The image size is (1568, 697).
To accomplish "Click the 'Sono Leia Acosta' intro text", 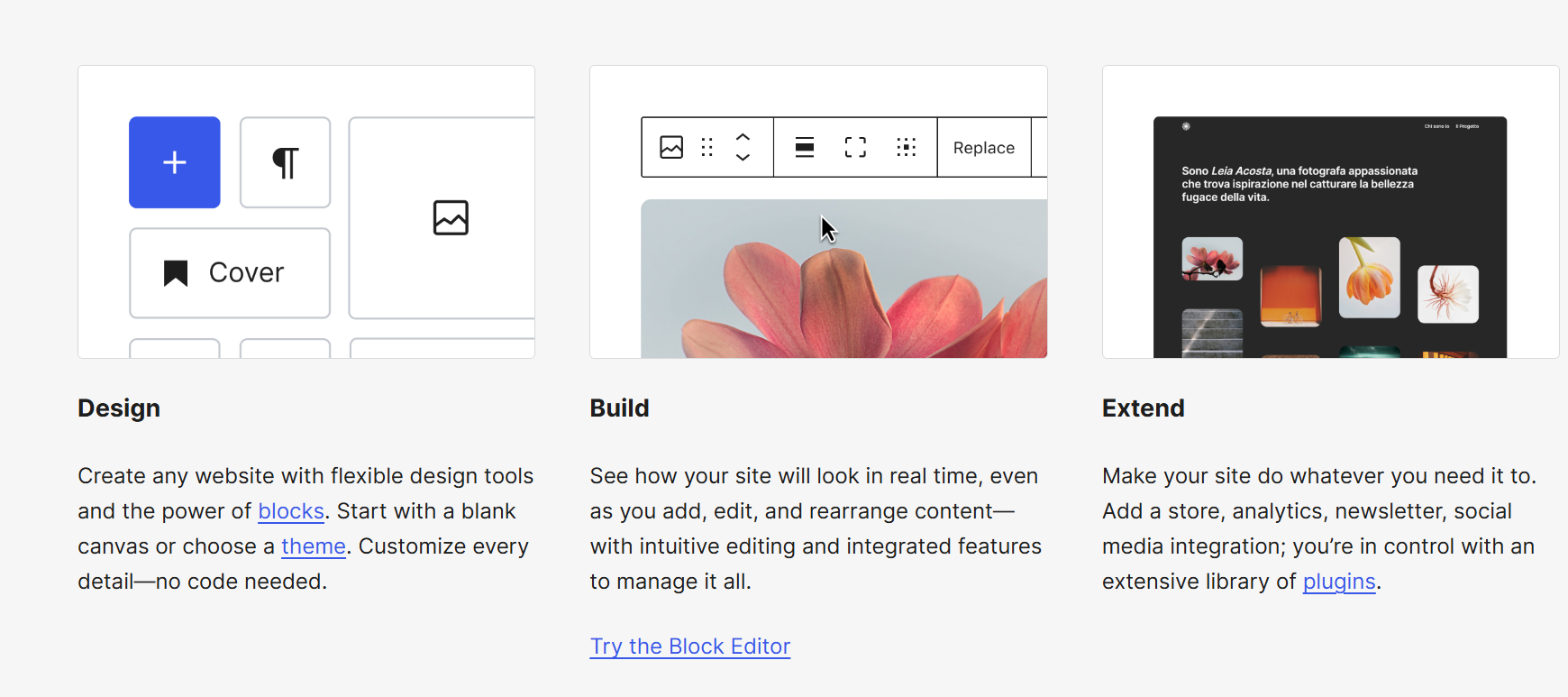I will point(1299,184).
